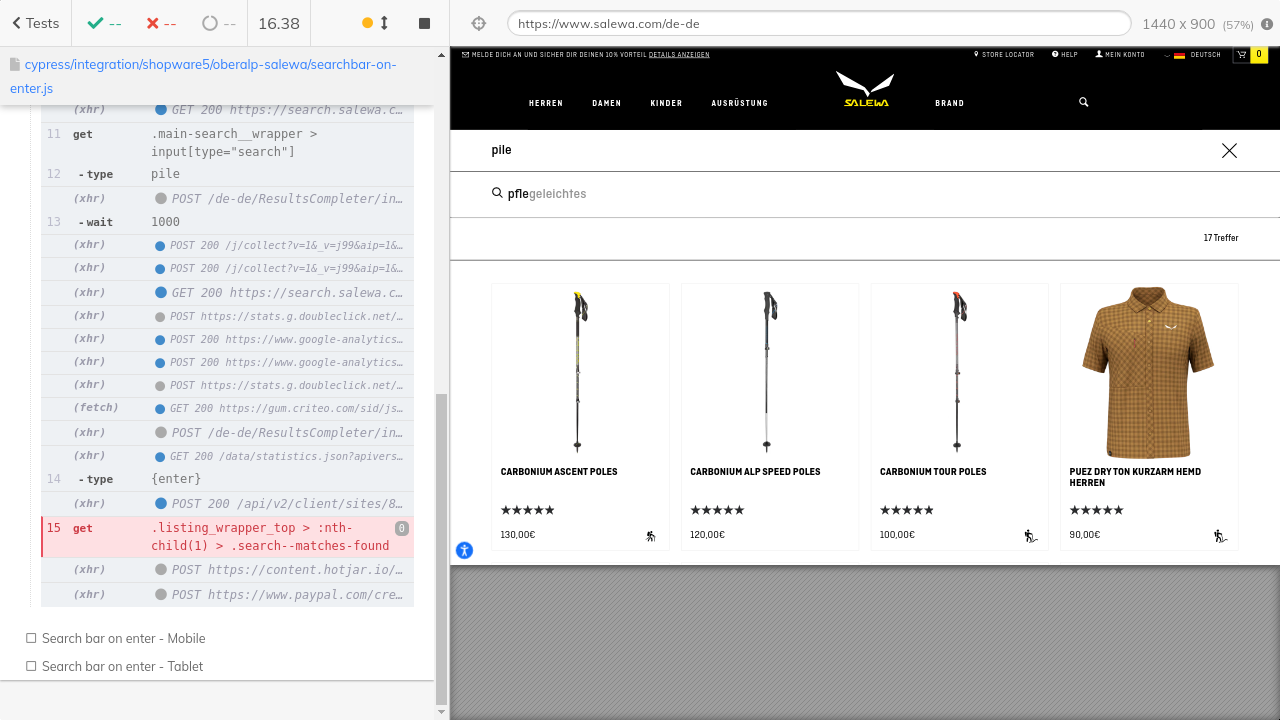Click the magnifier icon in site navigation
The image size is (1280, 720).
(1083, 102)
